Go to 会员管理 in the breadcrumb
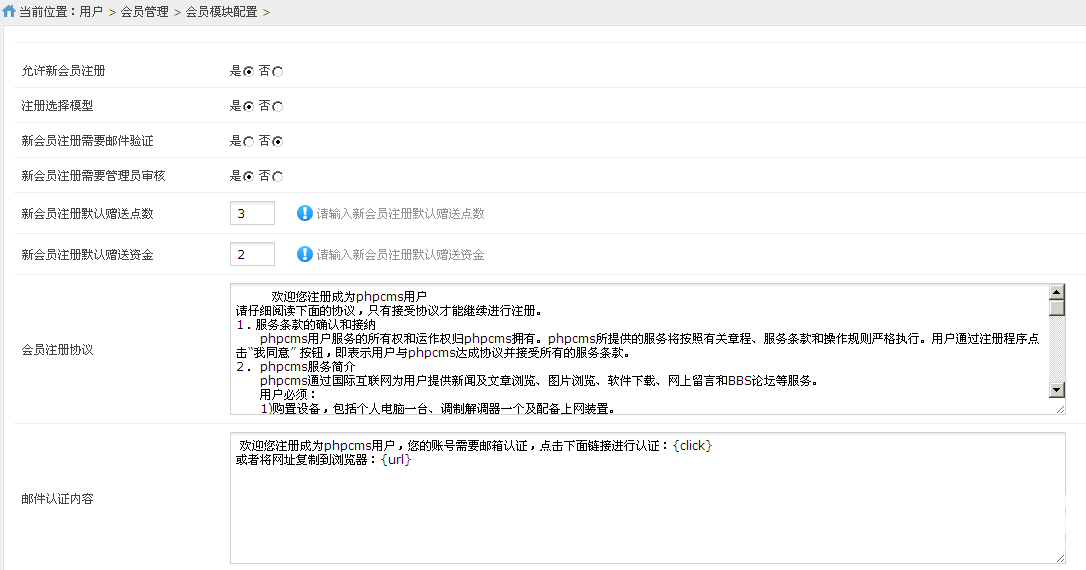This screenshot has height=570, width=1086. coord(144,12)
